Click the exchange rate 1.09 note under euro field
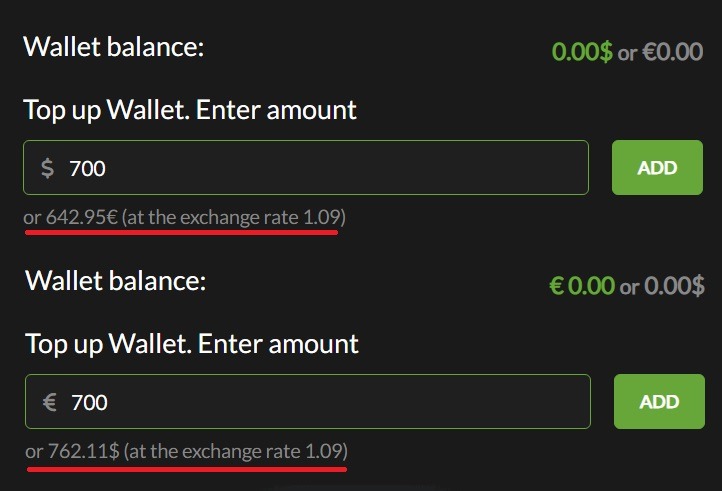This screenshot has height=491, width=722. 239,451
